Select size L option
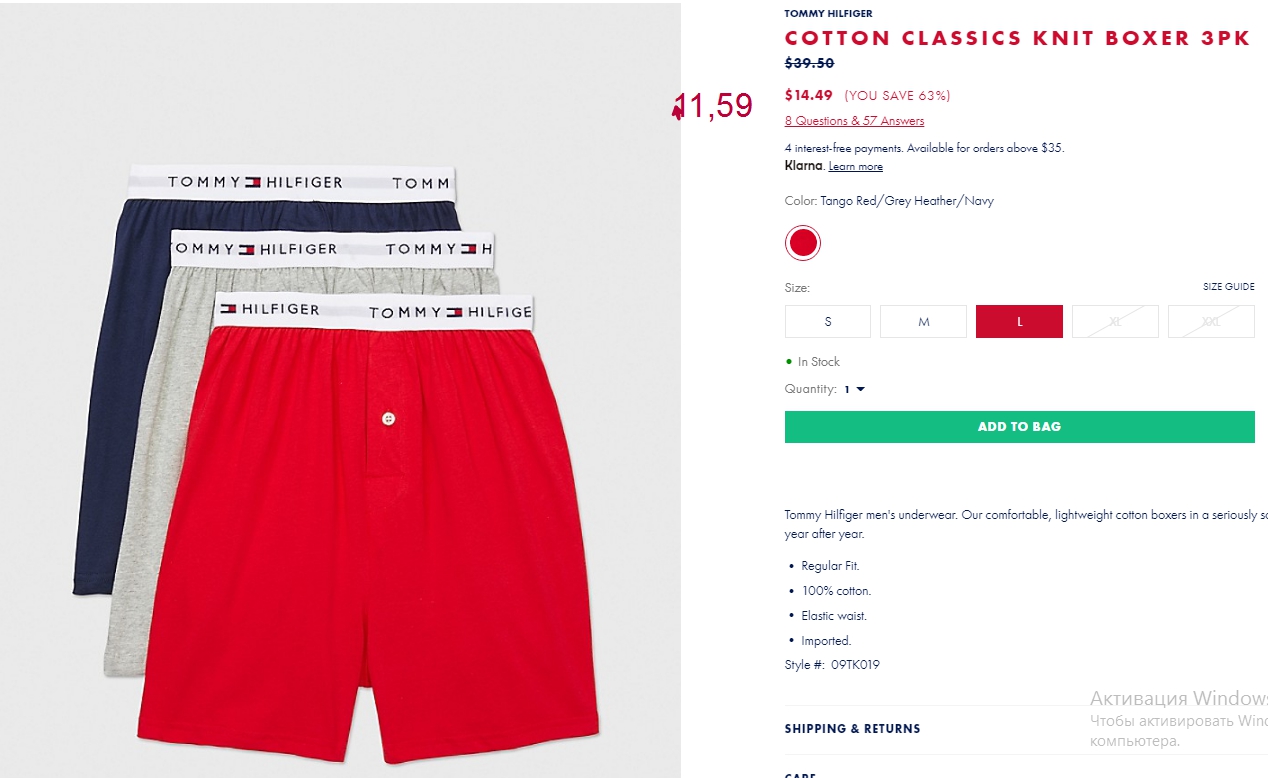 (x=1019, y=322)
